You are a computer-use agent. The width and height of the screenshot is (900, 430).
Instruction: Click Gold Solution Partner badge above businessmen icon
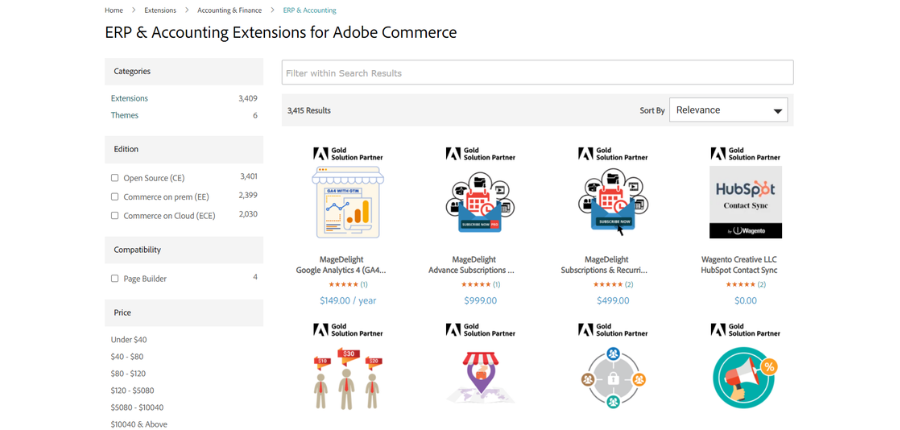[348, 330]
